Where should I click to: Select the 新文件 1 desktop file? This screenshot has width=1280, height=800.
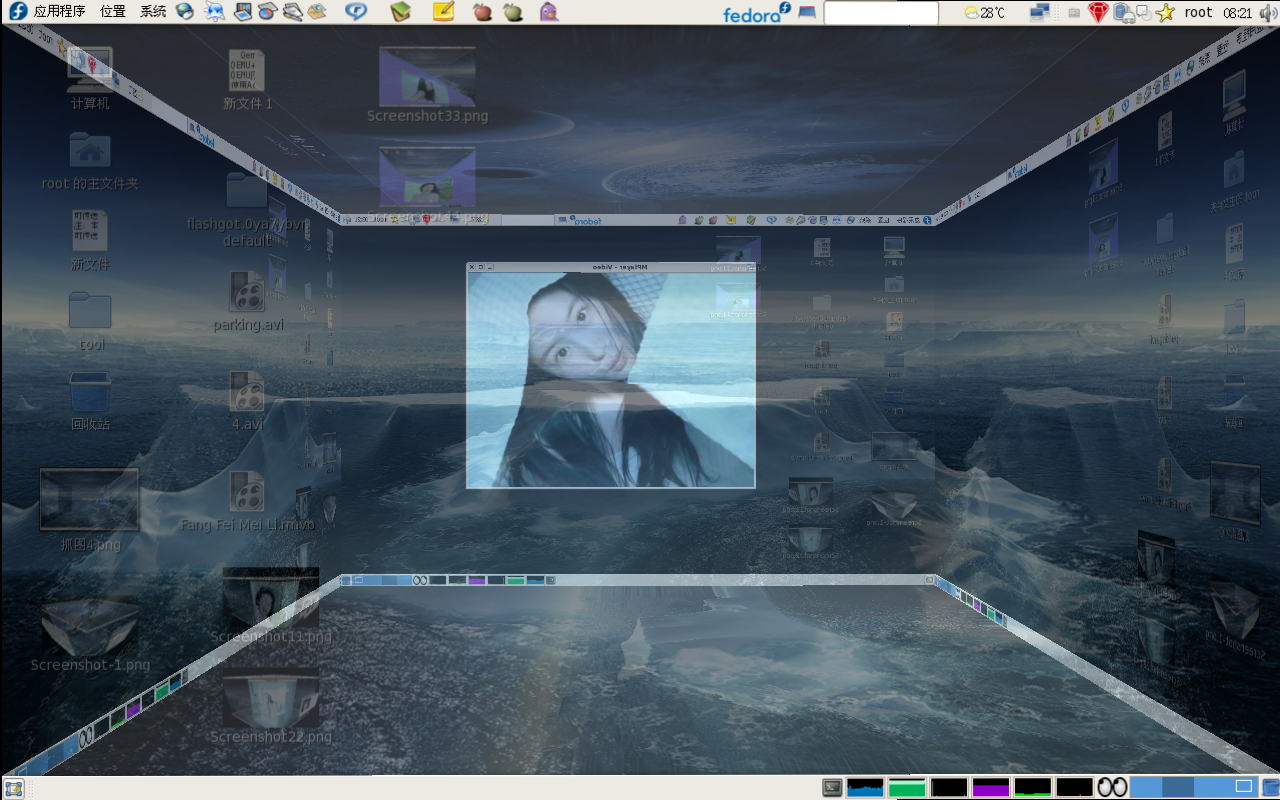[x=247, y=79]
